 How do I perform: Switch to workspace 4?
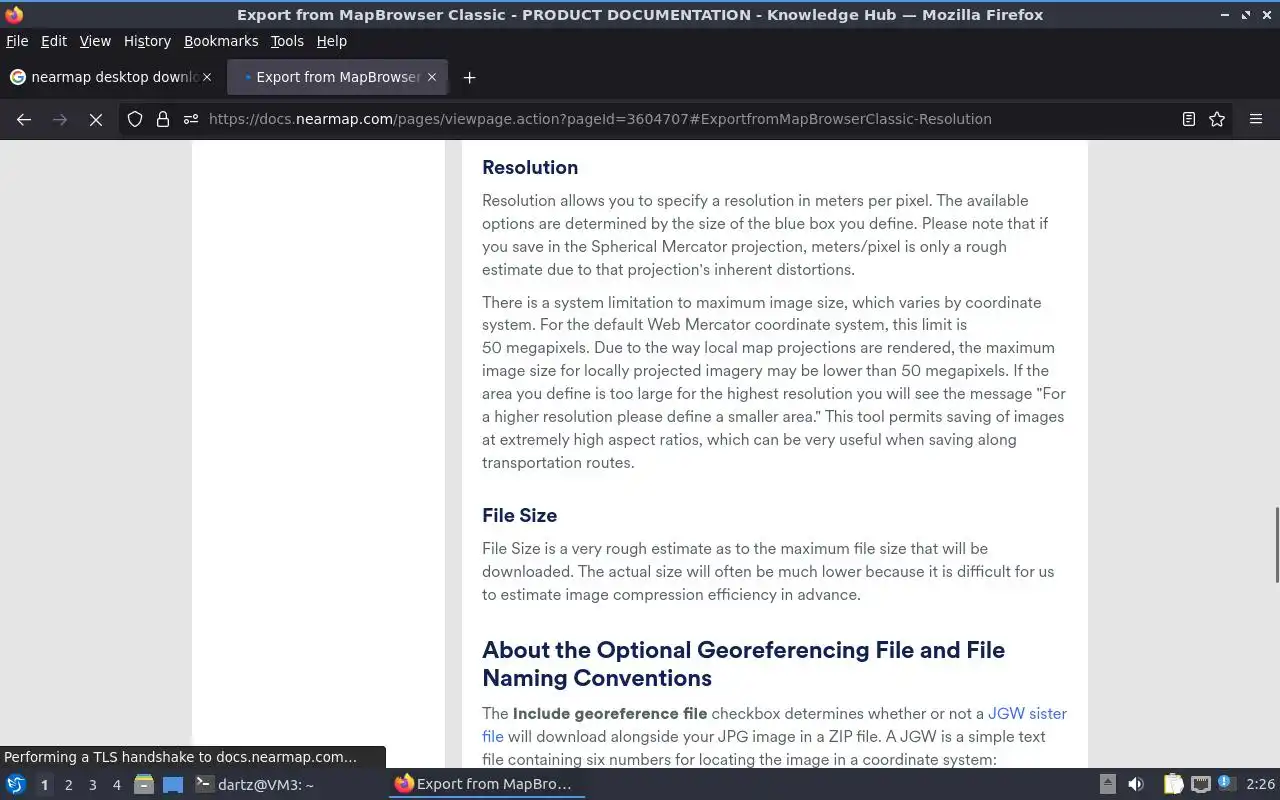point(116,785)
